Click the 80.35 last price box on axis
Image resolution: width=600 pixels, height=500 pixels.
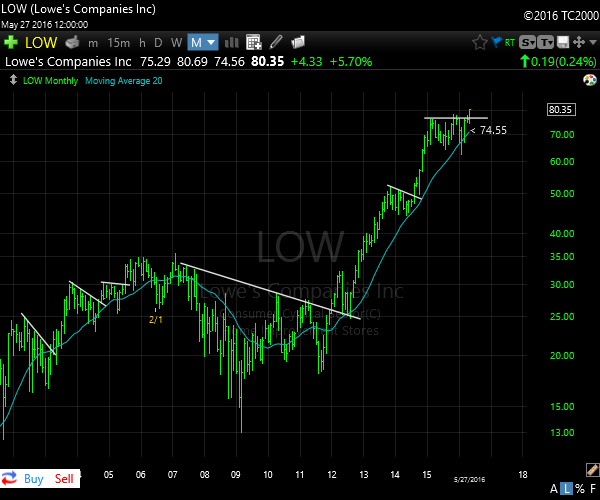coord(561,110)
